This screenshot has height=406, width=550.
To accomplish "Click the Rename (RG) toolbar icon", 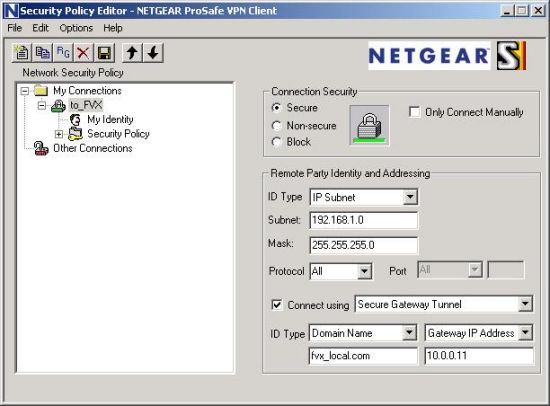I will 63,53.
